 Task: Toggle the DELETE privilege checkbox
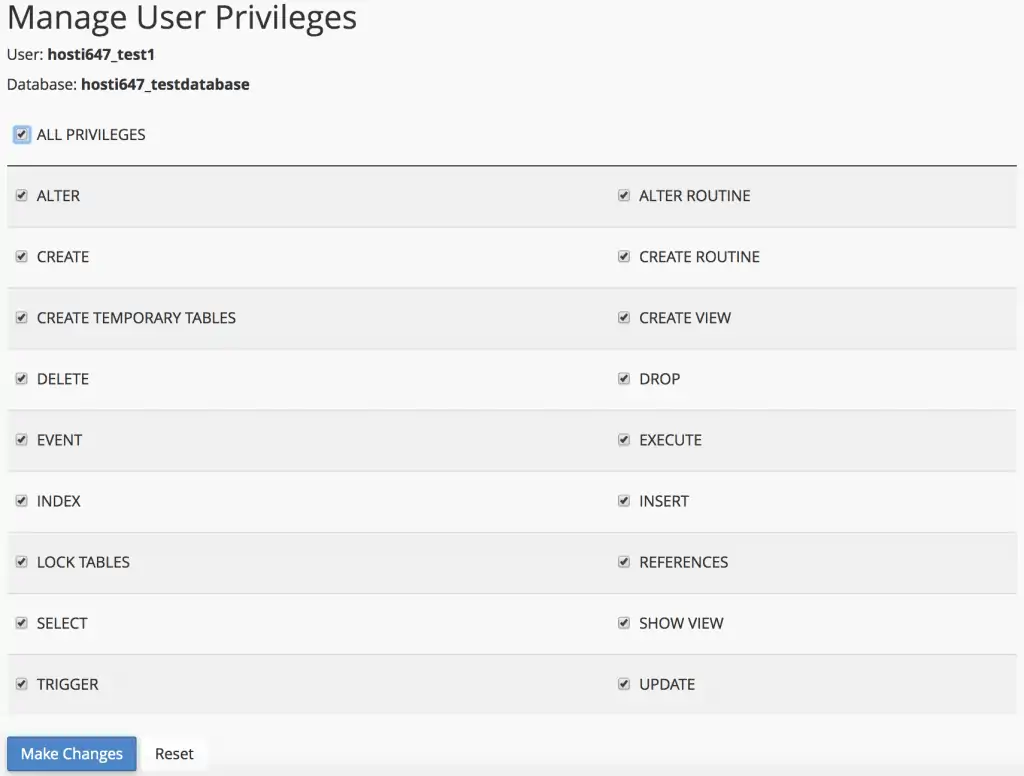(21, 379)
